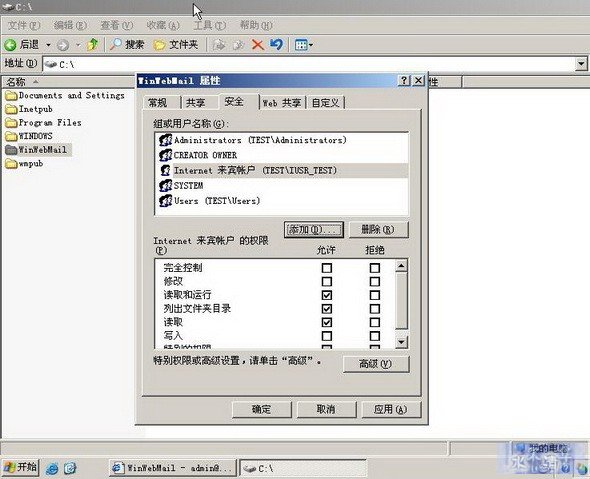Screen dimensions: 590x479
Task: Open the 查看(V) menu
Action: point(117,26)
